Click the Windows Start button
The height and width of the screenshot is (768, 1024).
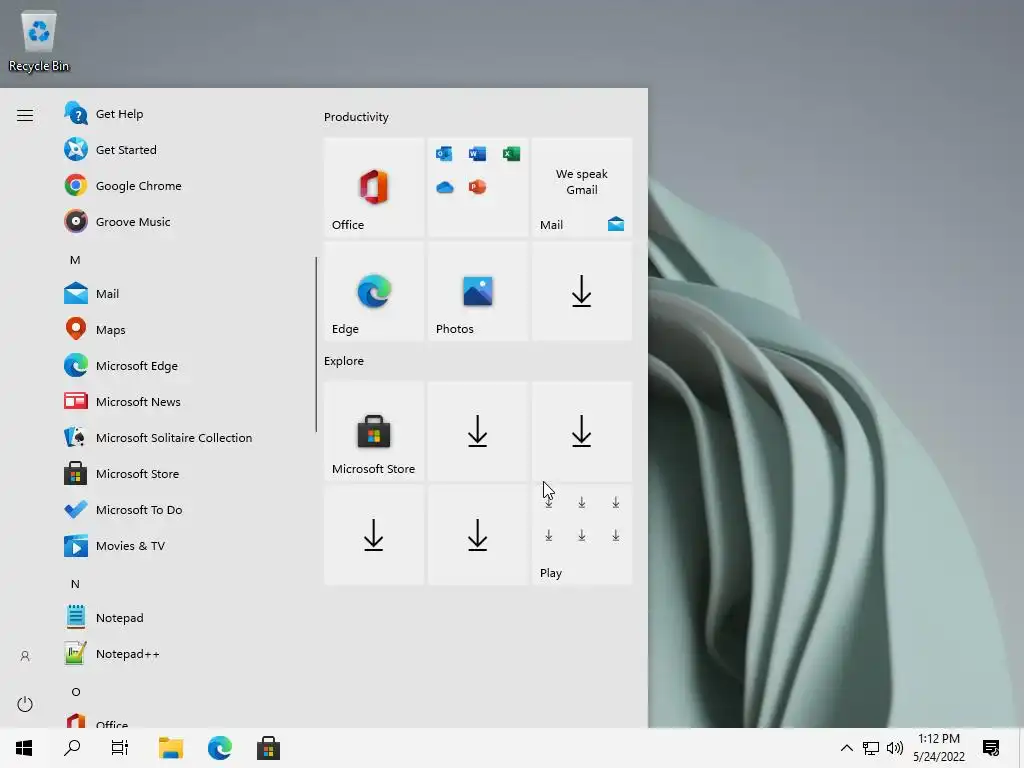(24, 748)
